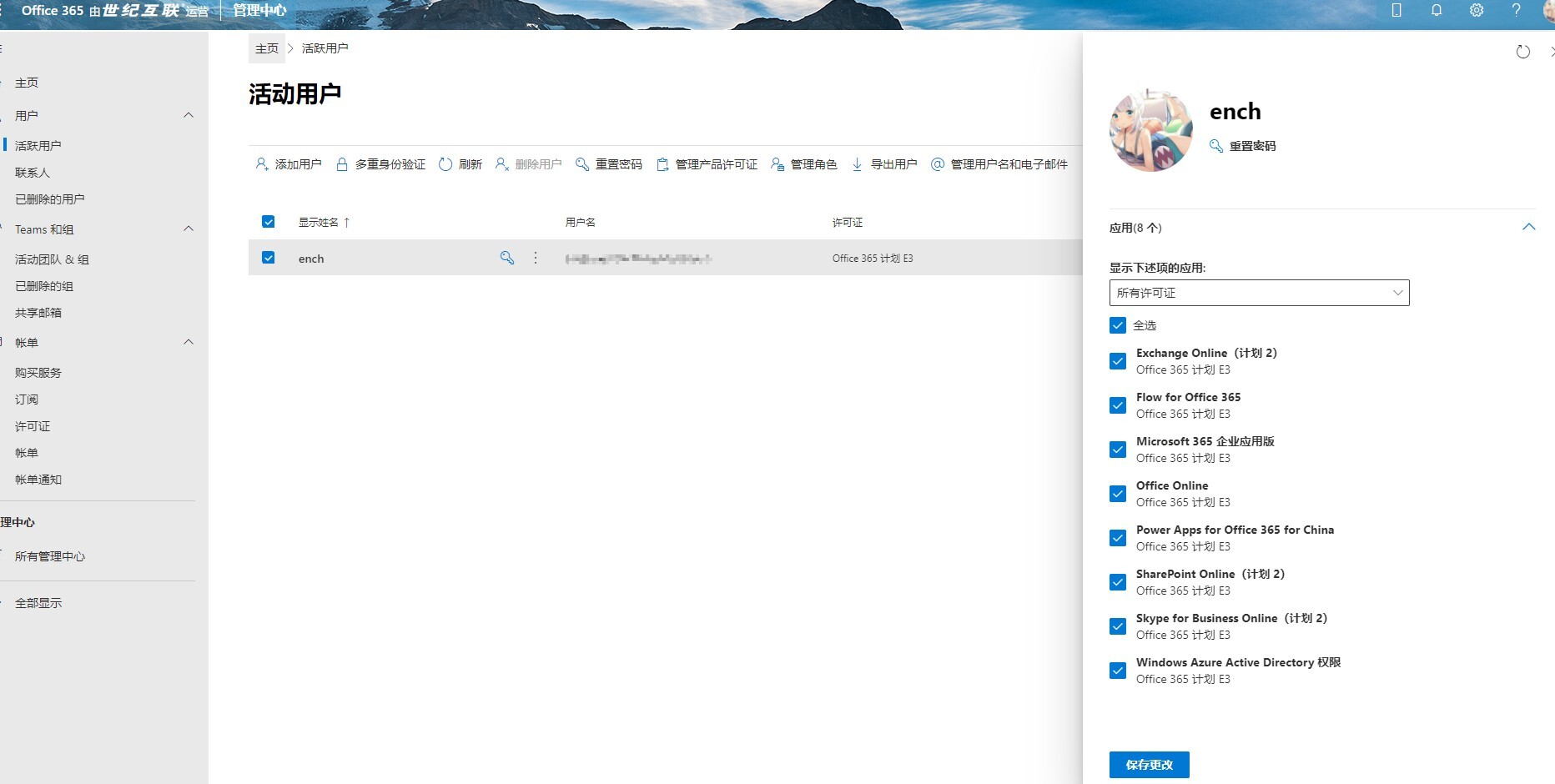Viewport: 1555px width, 784px height.
Task: Toggle the 全选 checkbox
Action: pyautogui.click(x=1118, y=325)
